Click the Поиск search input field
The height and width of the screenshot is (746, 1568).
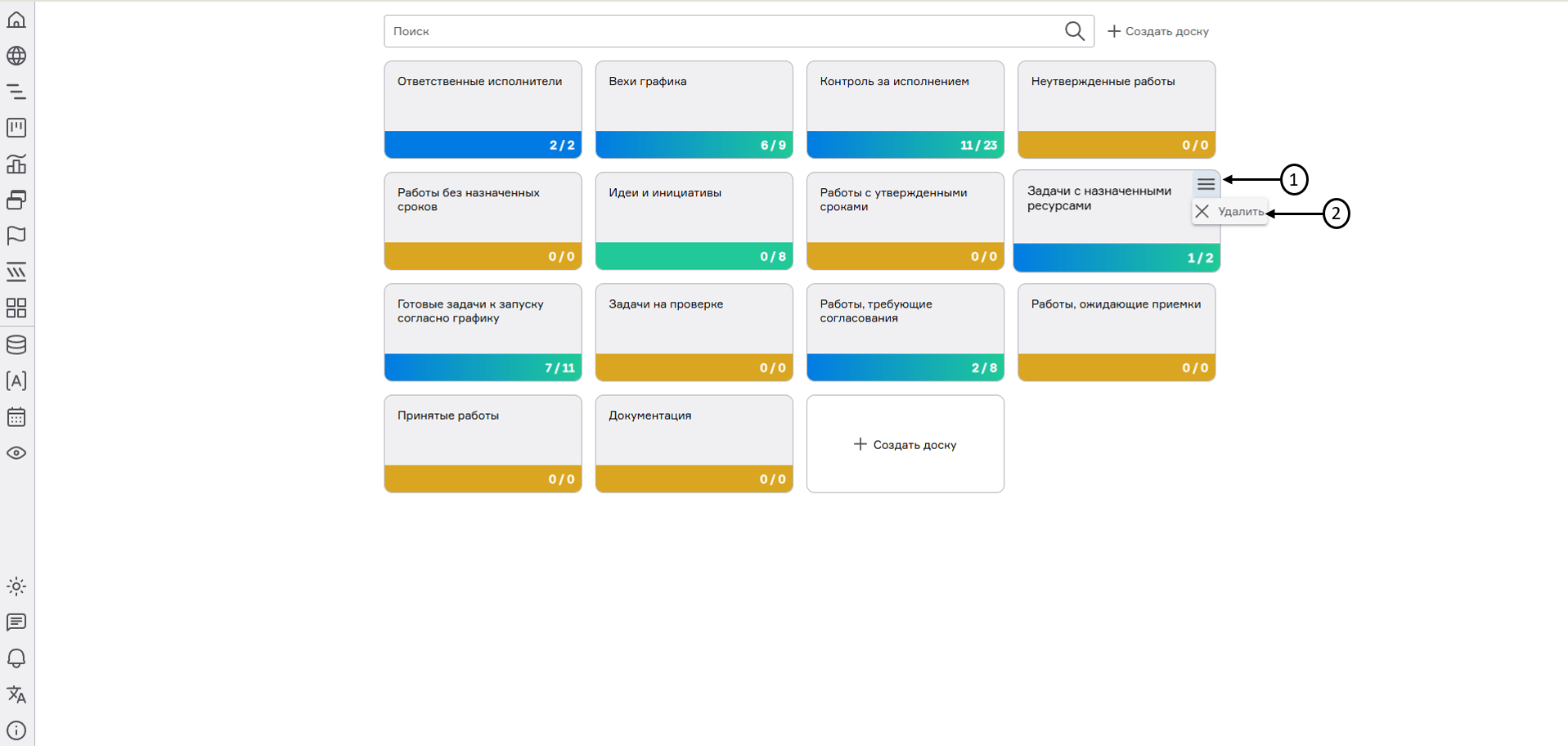[720, 31]
